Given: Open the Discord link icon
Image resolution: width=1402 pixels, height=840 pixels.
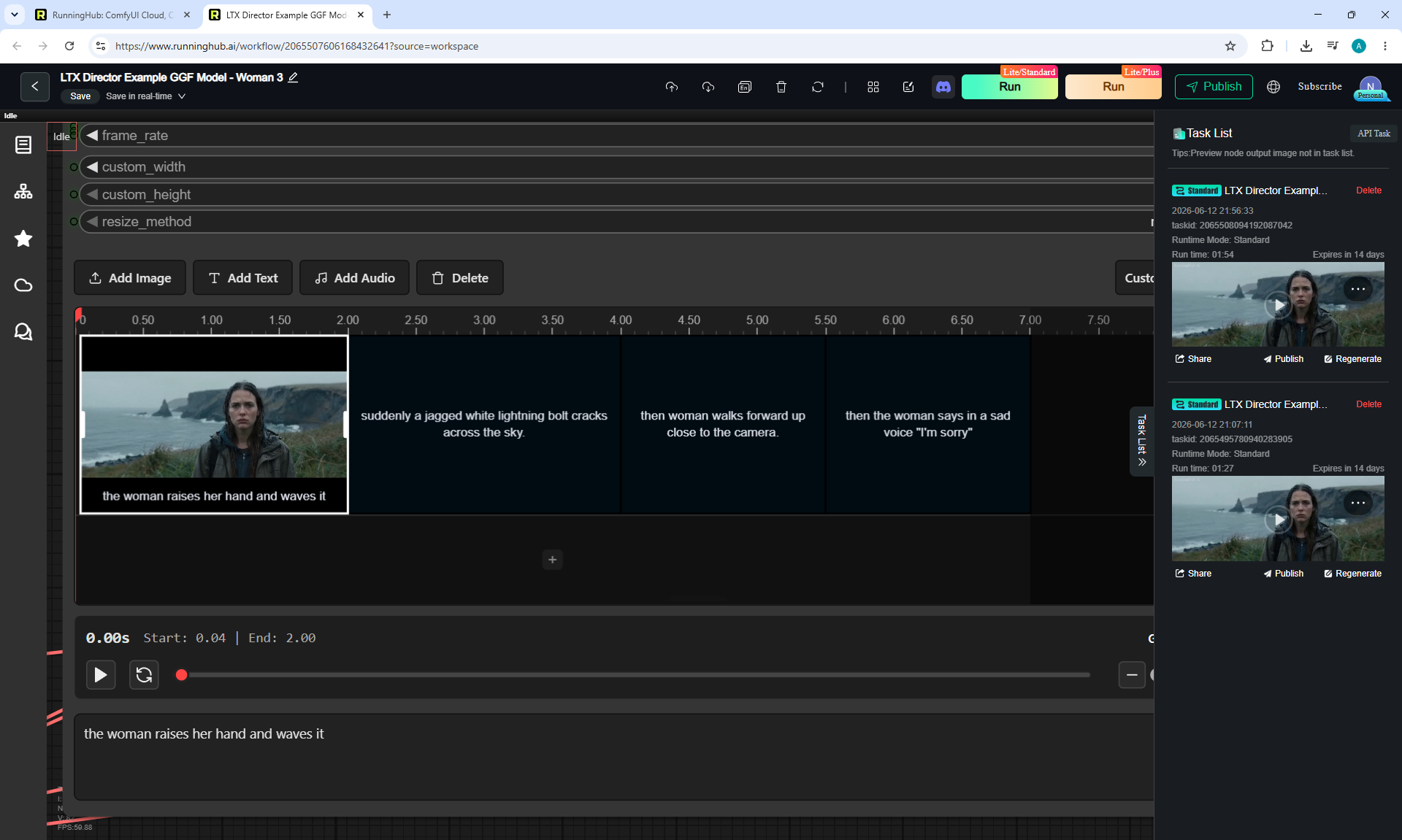Looking at the screenshot, I should click(943, 87).
